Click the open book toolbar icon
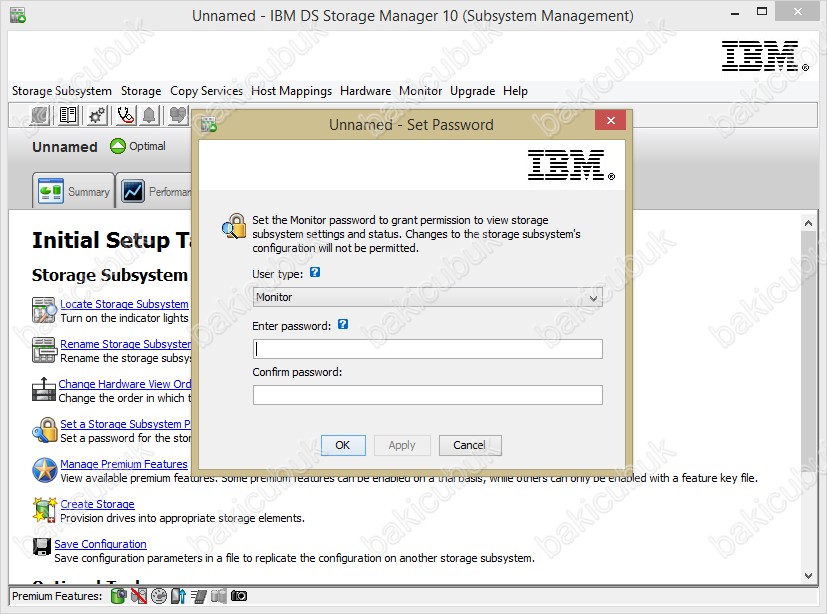The image size is (827, 614). tap(68, 115)
